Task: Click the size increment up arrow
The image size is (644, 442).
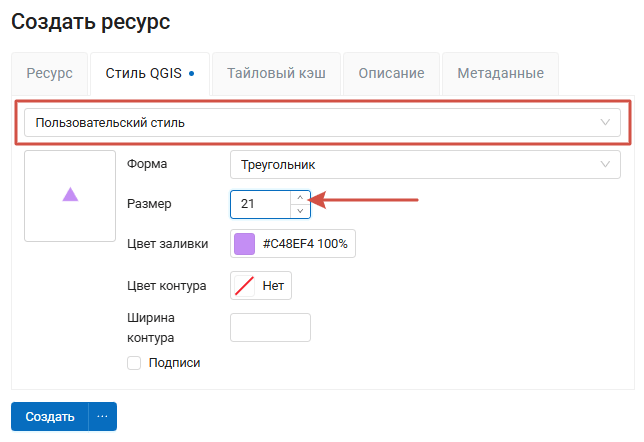Action: (x=300, y=197)
